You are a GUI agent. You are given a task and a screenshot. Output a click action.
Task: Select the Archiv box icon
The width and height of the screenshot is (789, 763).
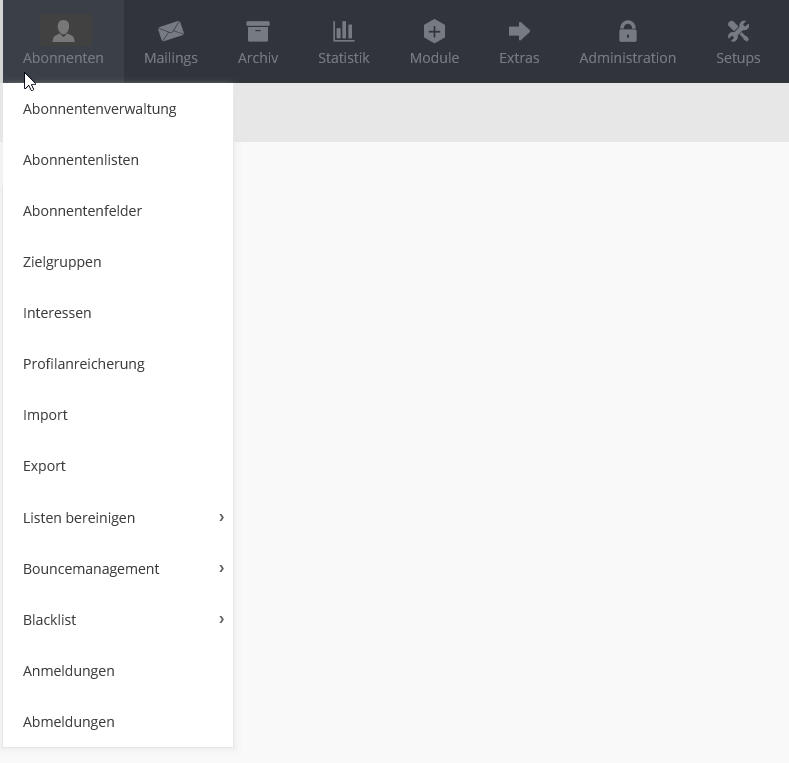coord(258,31)
